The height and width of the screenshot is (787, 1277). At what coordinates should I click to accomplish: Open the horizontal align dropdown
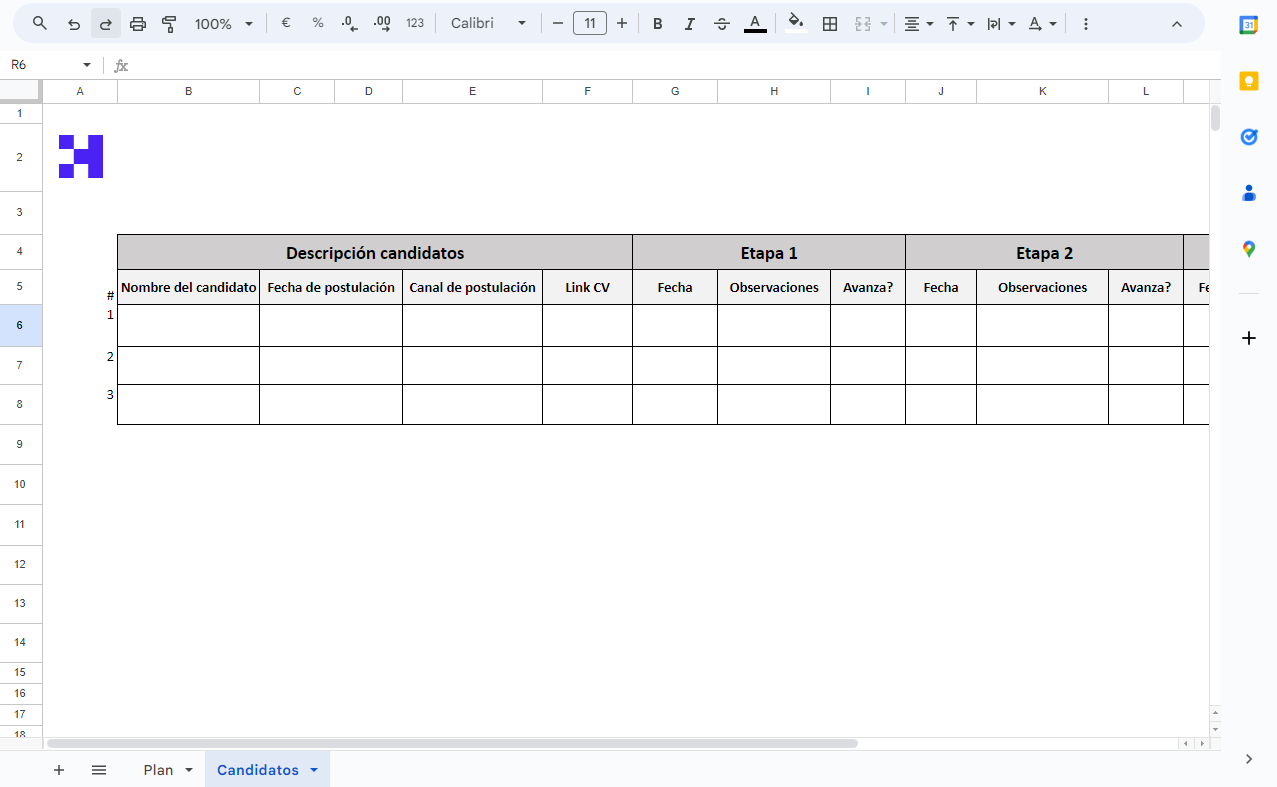coord(917,22)
